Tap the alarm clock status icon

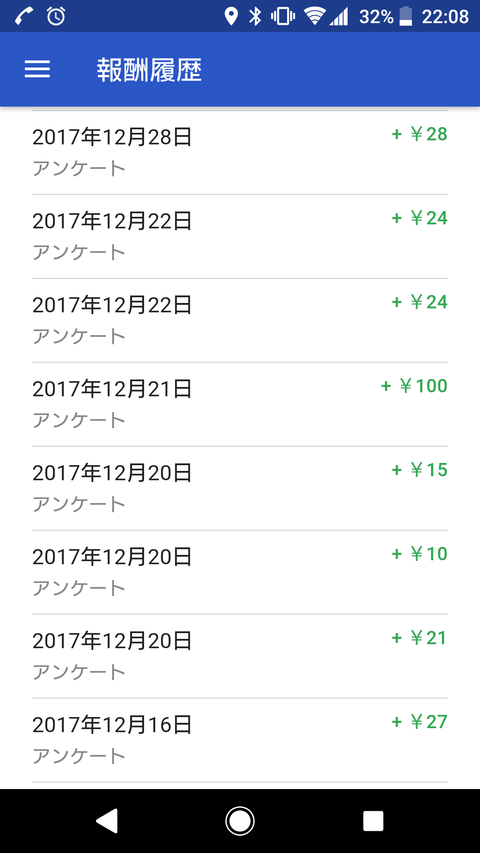pos(56,17)
